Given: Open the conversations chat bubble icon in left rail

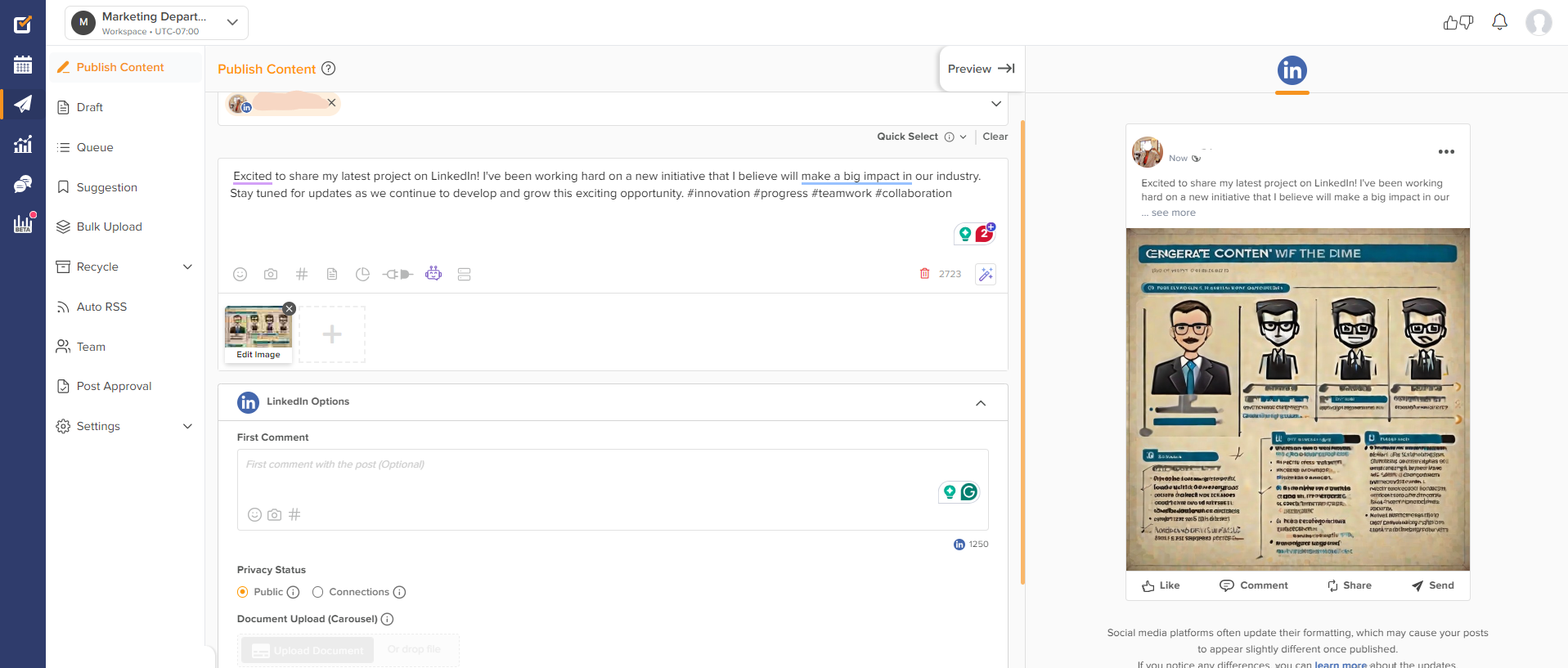Looking at the screenshot, I should (x=23, y=184).
